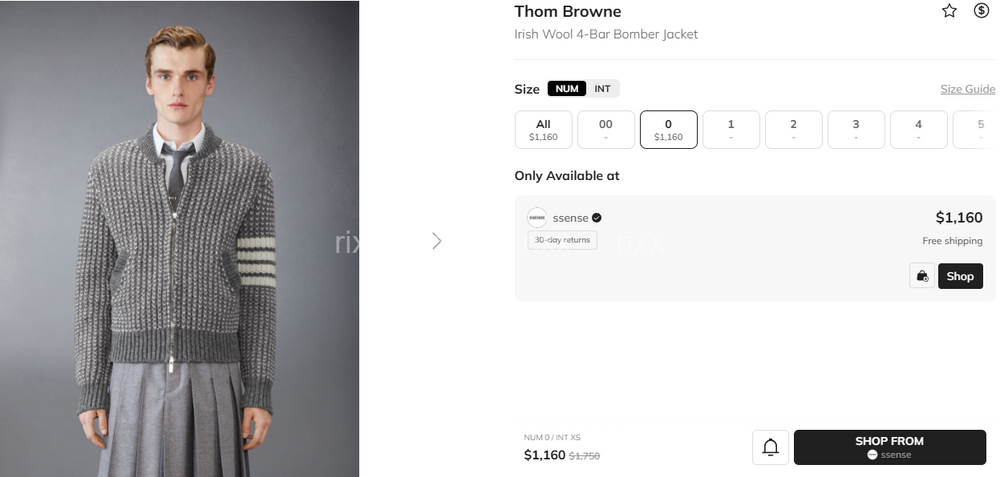Select size 0 priced at $1,160
The image size is (1000, 477).
[668, 129]
